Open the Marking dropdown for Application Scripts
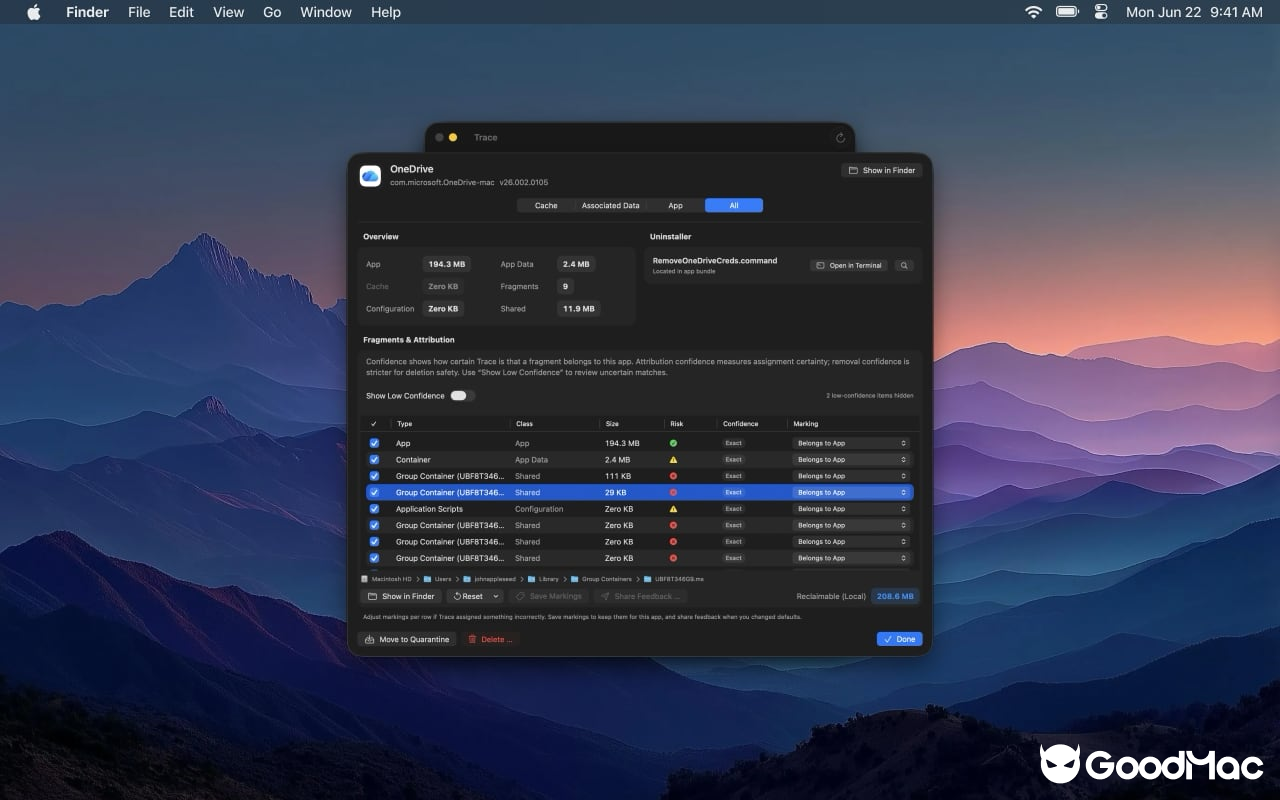 (851, 509)
